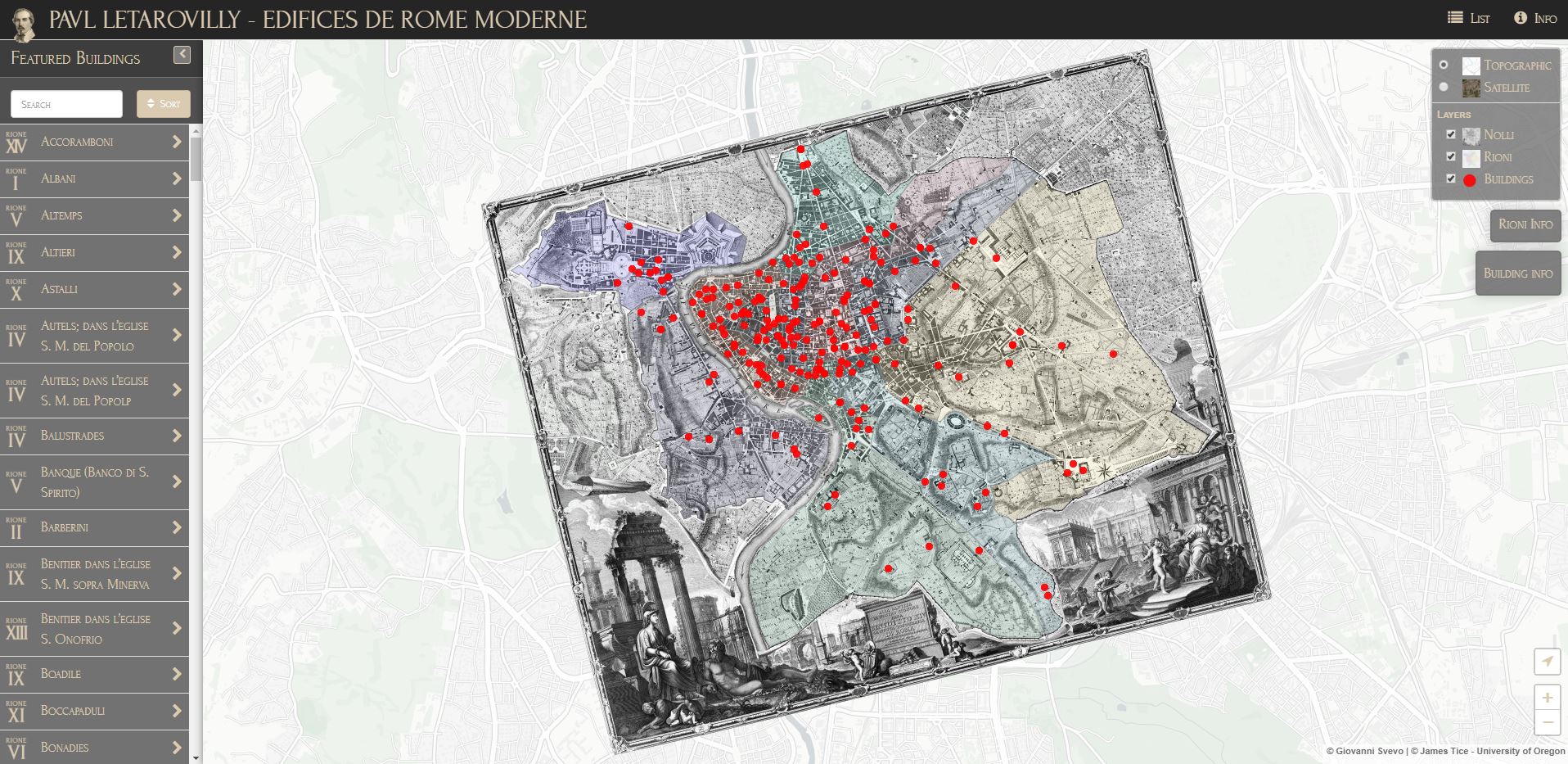Click the Layers heading in control panel
This screenshot has height=764, width=1568.
(1453, 115)
